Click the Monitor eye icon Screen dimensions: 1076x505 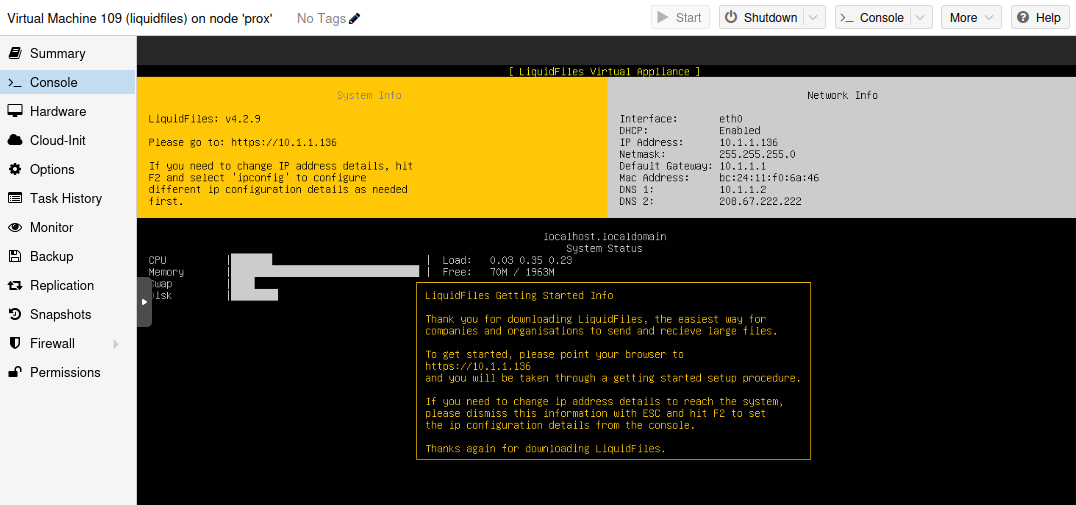[x=14, y=227]
